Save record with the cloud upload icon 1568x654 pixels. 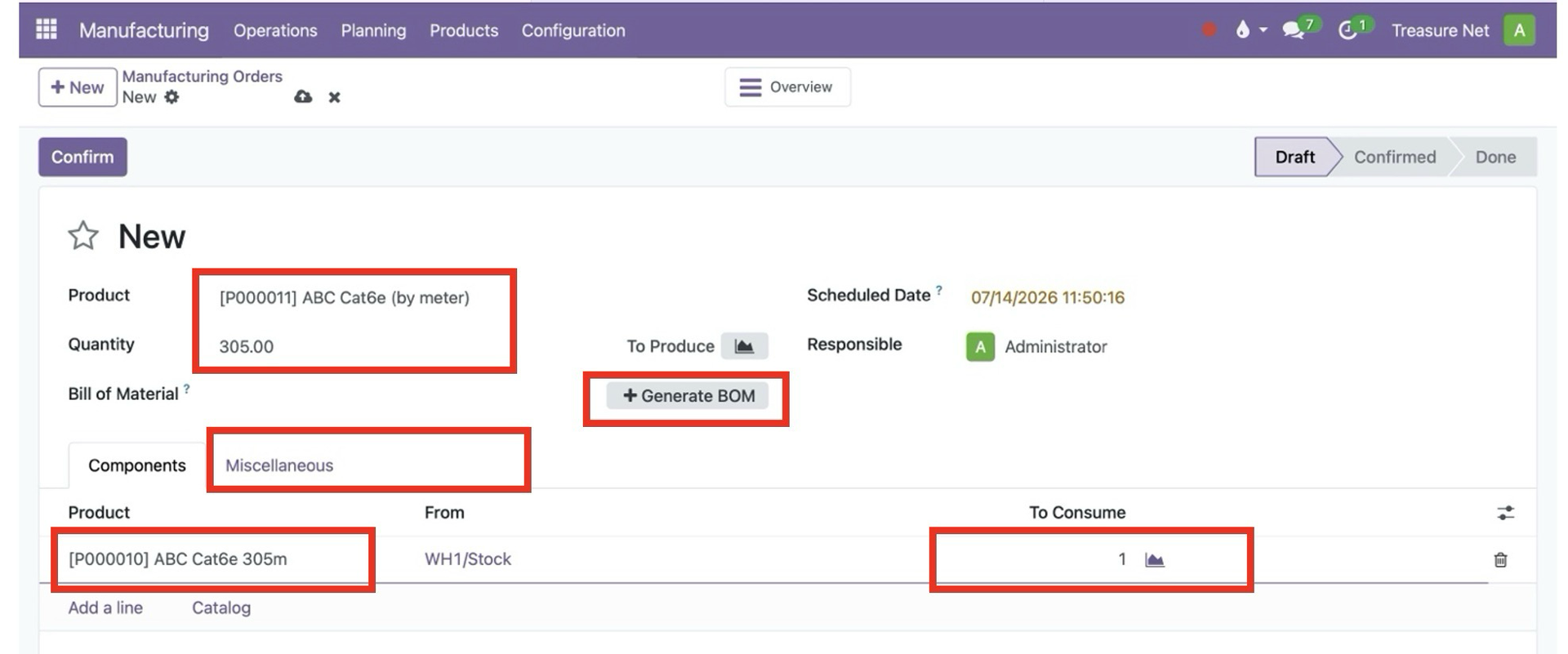click(303, 97)
